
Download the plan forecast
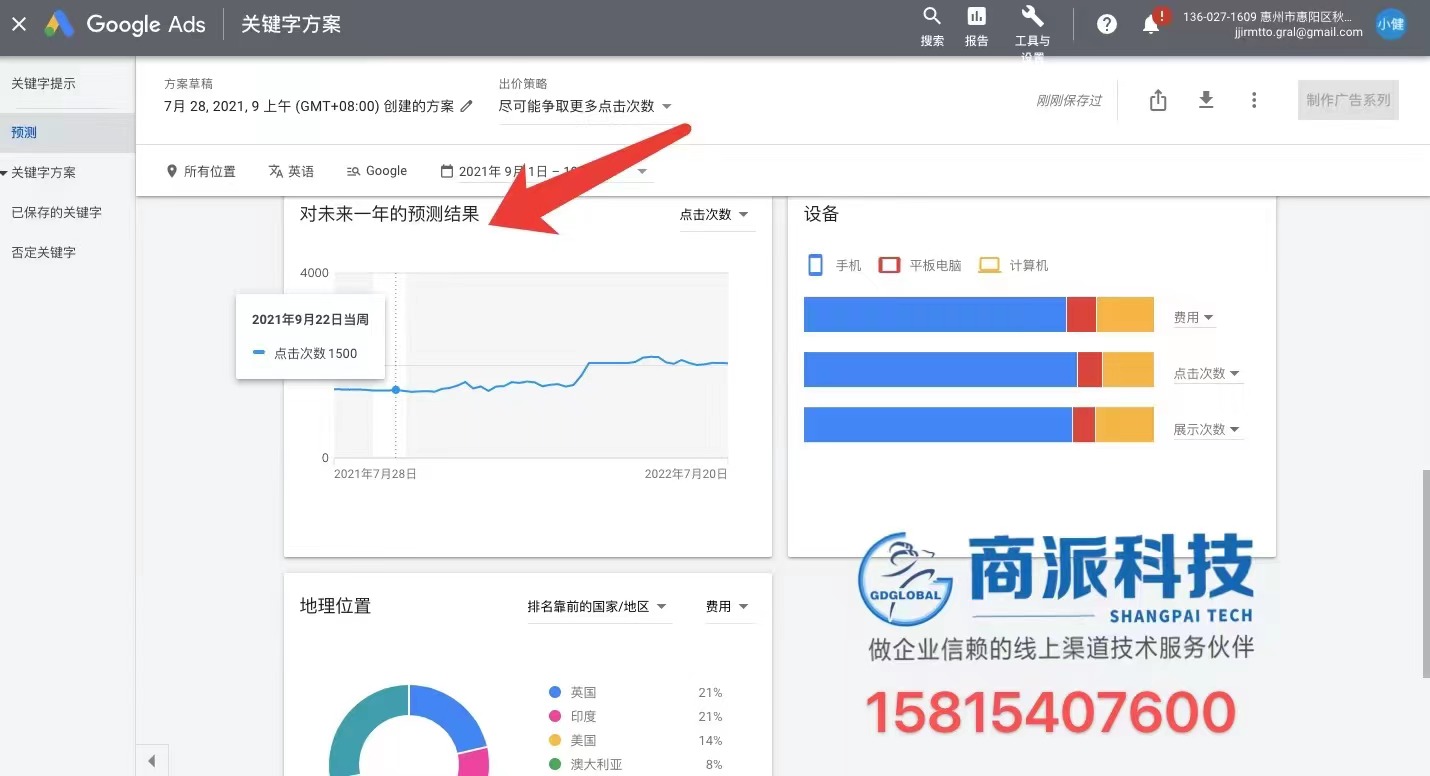[1206, 100]
